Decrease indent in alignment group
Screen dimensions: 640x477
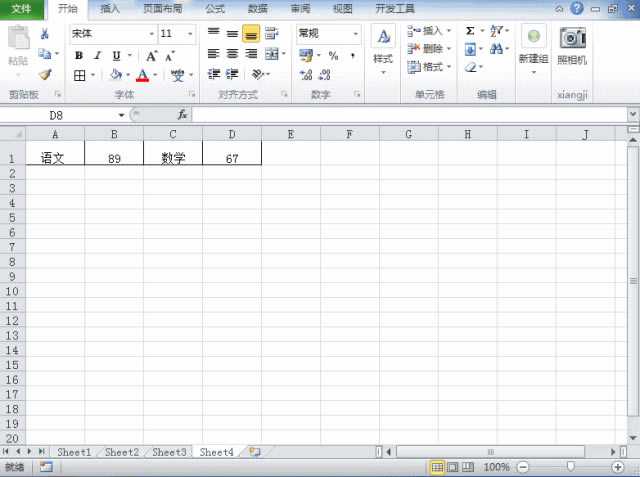[x=213, y=74]
